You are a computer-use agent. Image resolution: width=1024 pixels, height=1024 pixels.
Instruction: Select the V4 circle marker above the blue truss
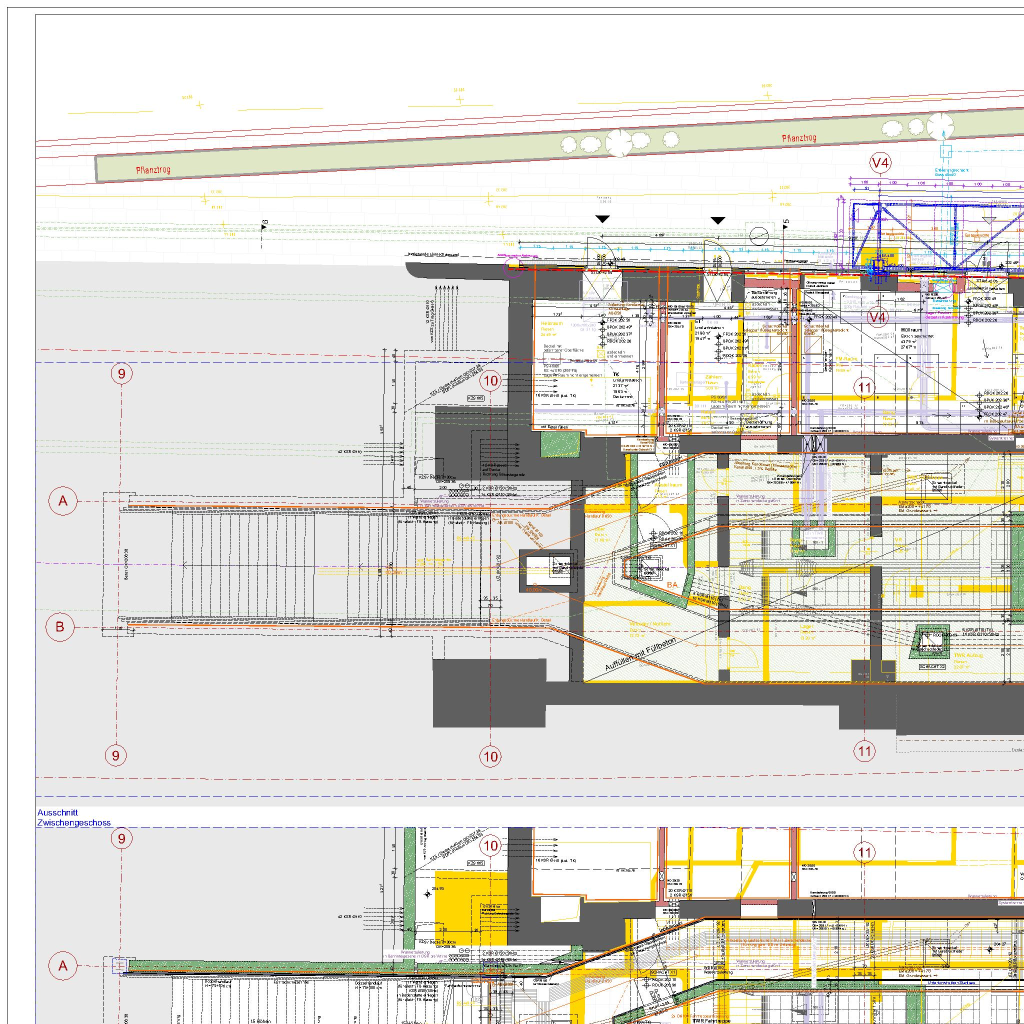[880, 163]
